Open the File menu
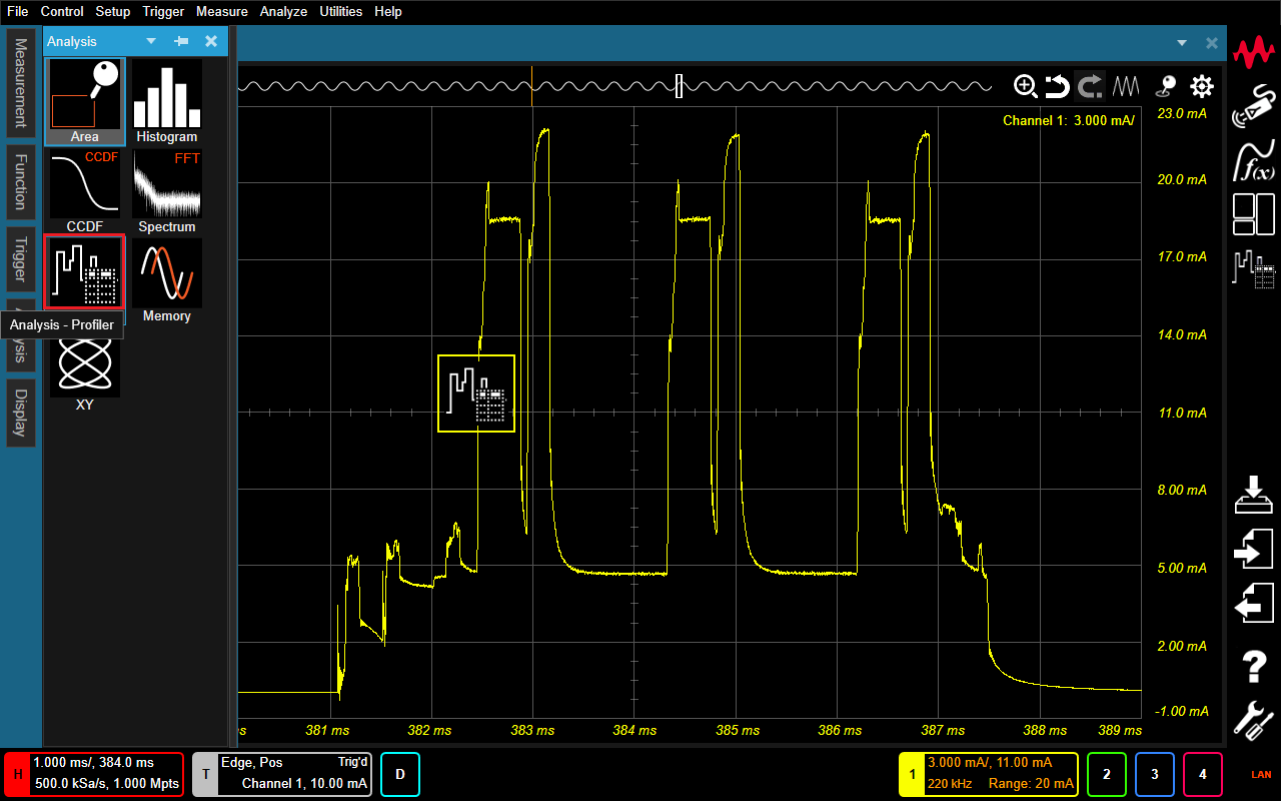Image resolution: width=1281 pixels, height=801 pixels. tap(18, 12)
